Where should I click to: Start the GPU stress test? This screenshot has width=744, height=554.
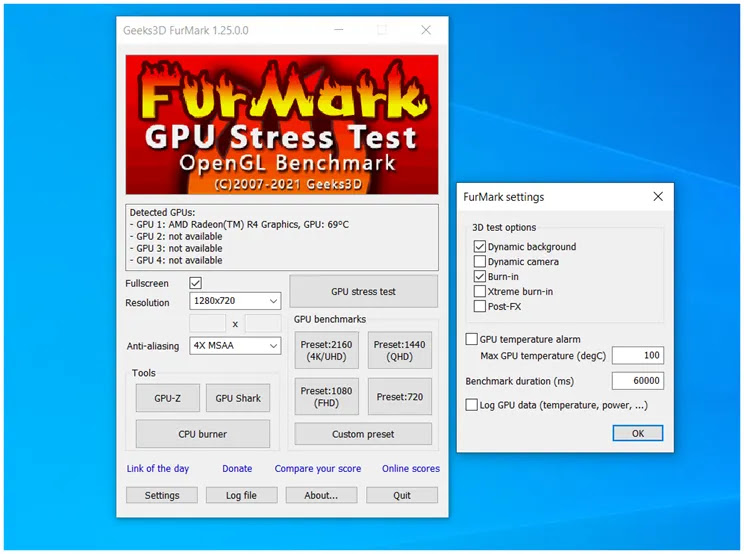363,292
